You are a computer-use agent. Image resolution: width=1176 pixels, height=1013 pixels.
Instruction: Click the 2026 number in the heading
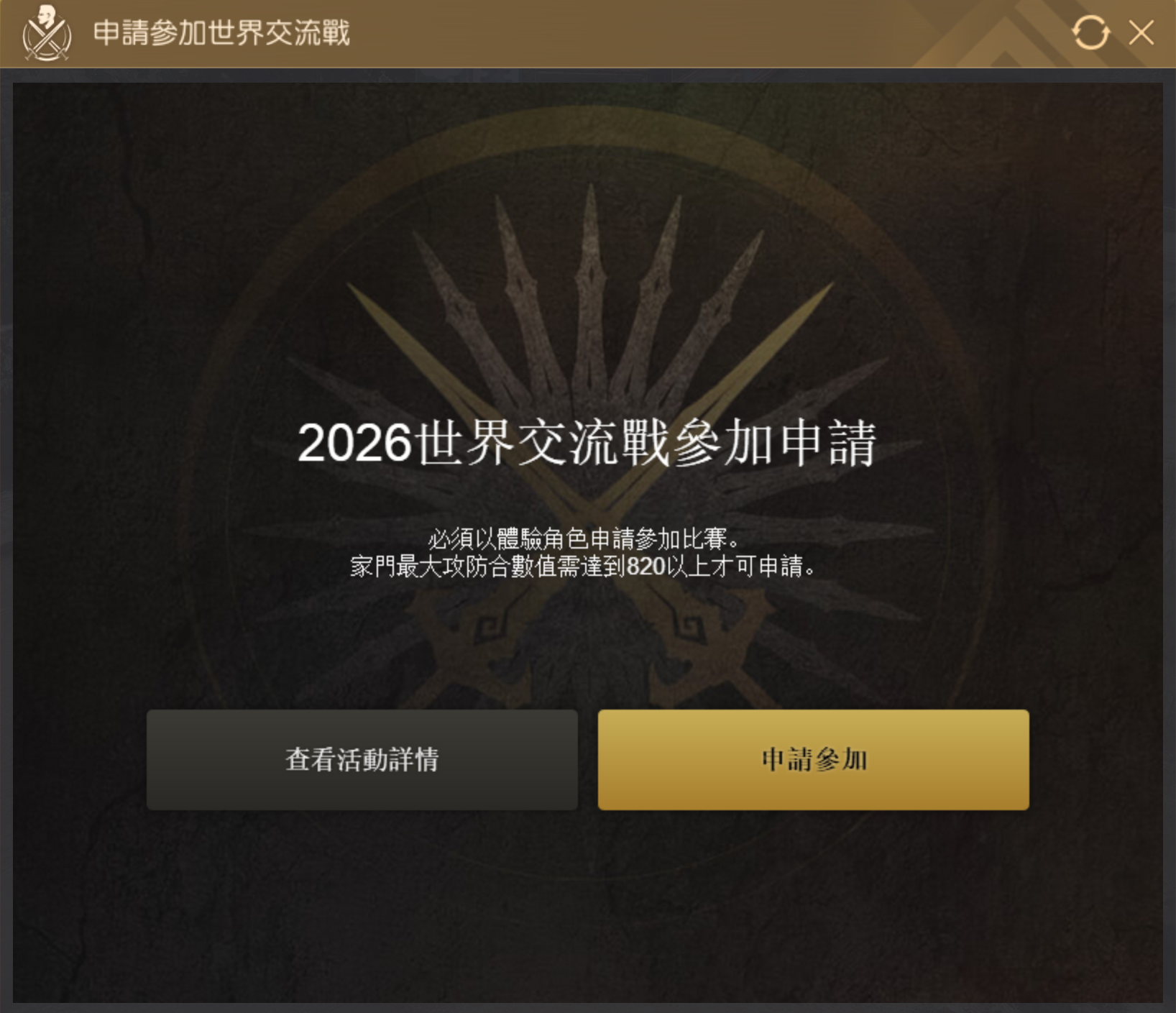pyautogui.click(x=354, y=443)
